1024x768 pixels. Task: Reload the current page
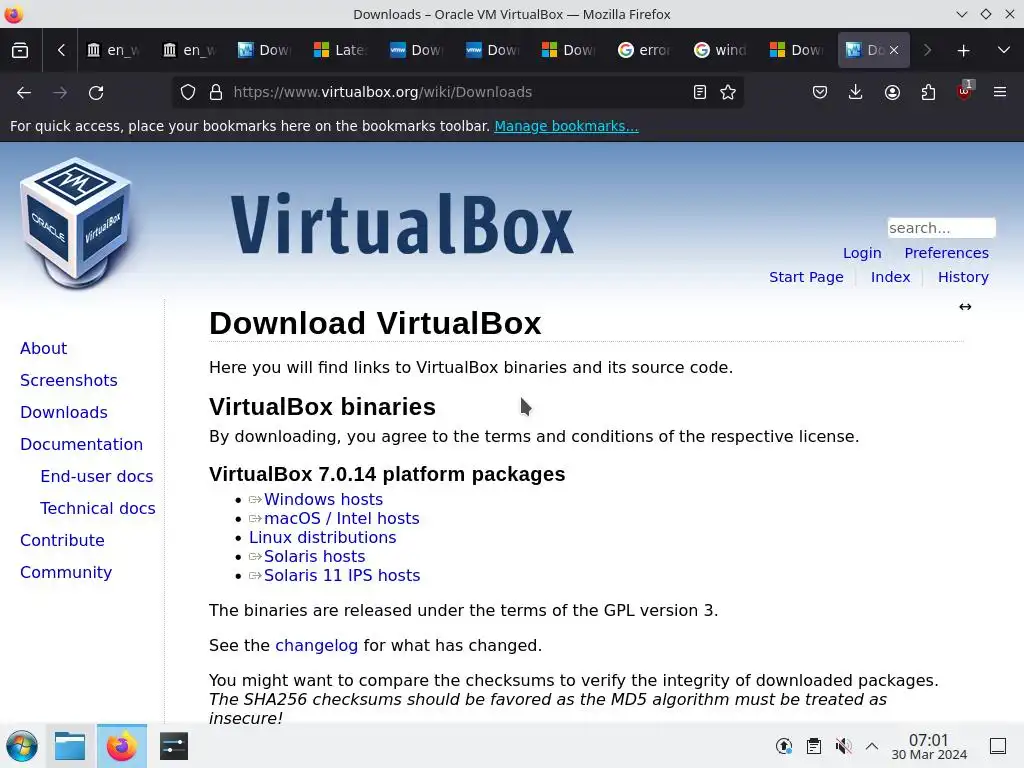tap(96, 93)
